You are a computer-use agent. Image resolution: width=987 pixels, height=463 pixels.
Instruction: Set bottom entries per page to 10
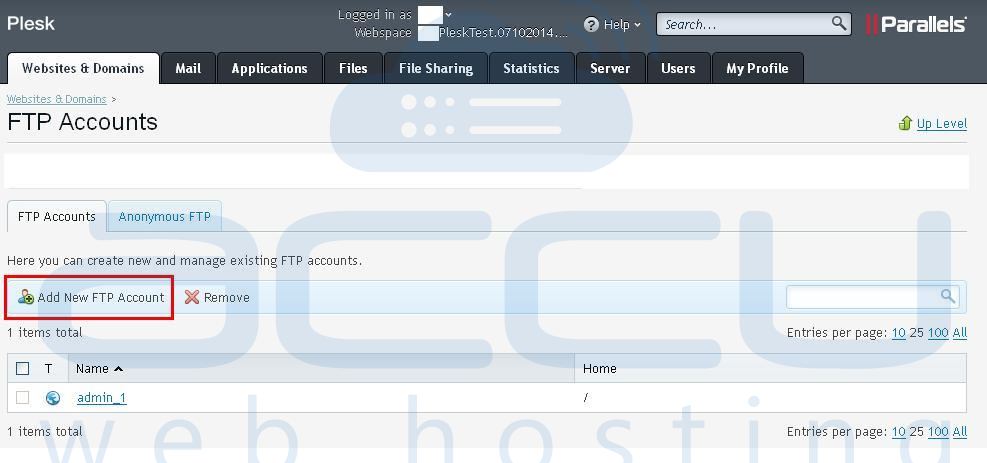point(899,432)
